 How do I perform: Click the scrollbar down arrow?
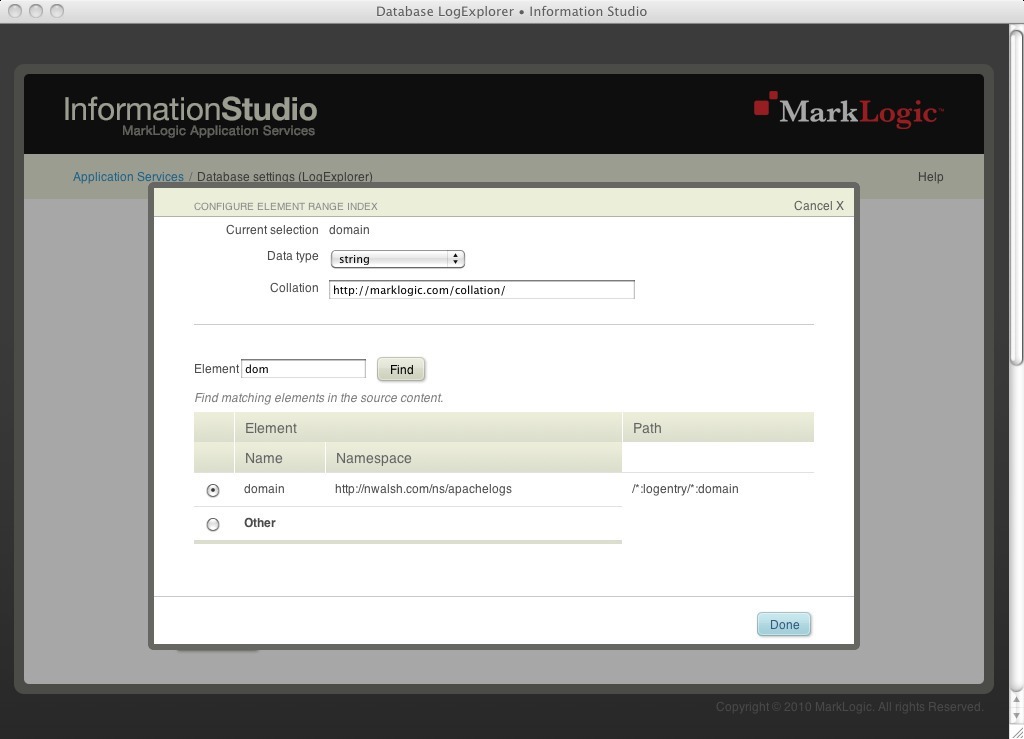(1016, 715)
